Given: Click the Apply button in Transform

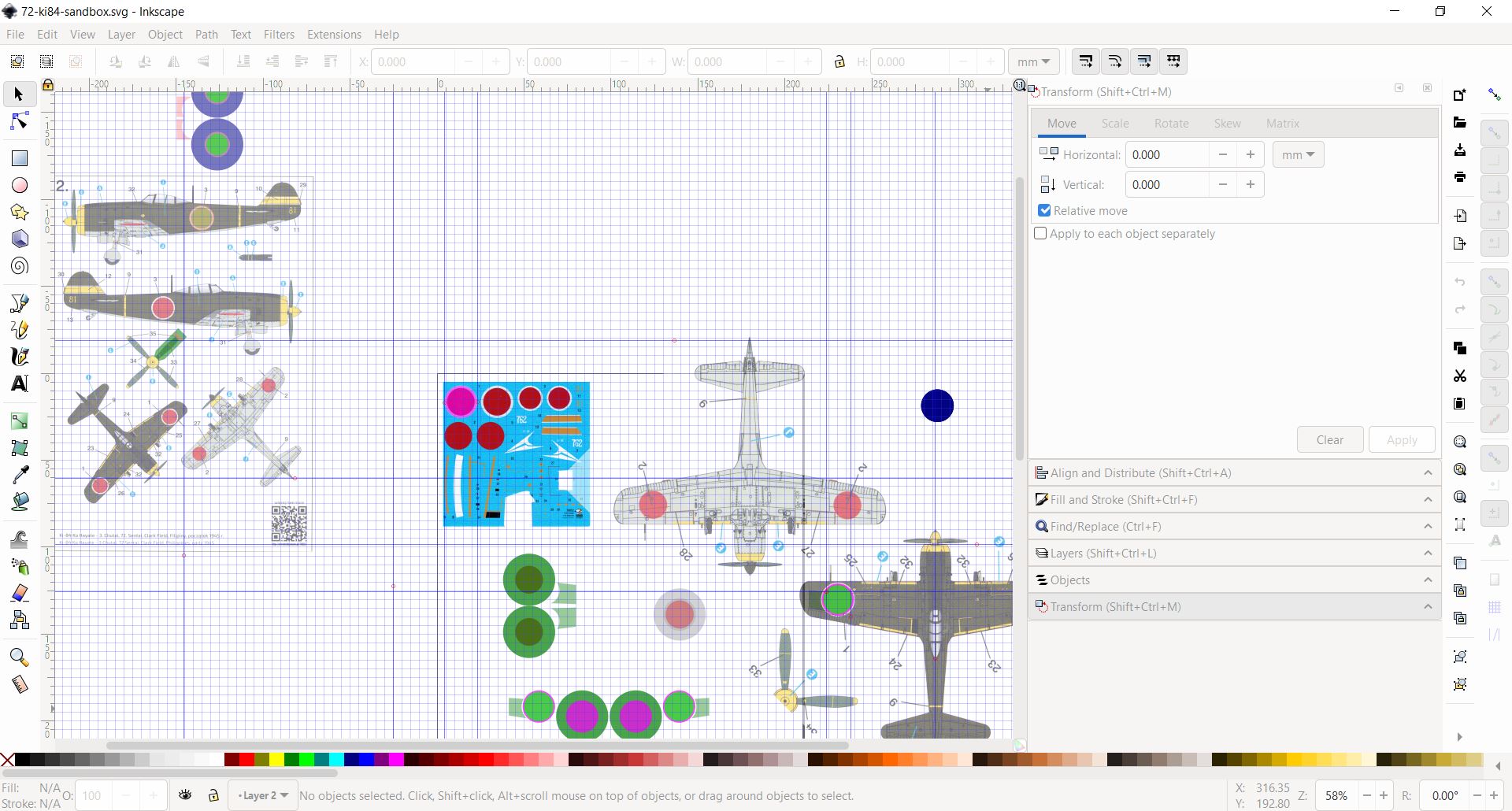Looking at the screenshot, I should pyautogui.click(x=1401, y=440).
